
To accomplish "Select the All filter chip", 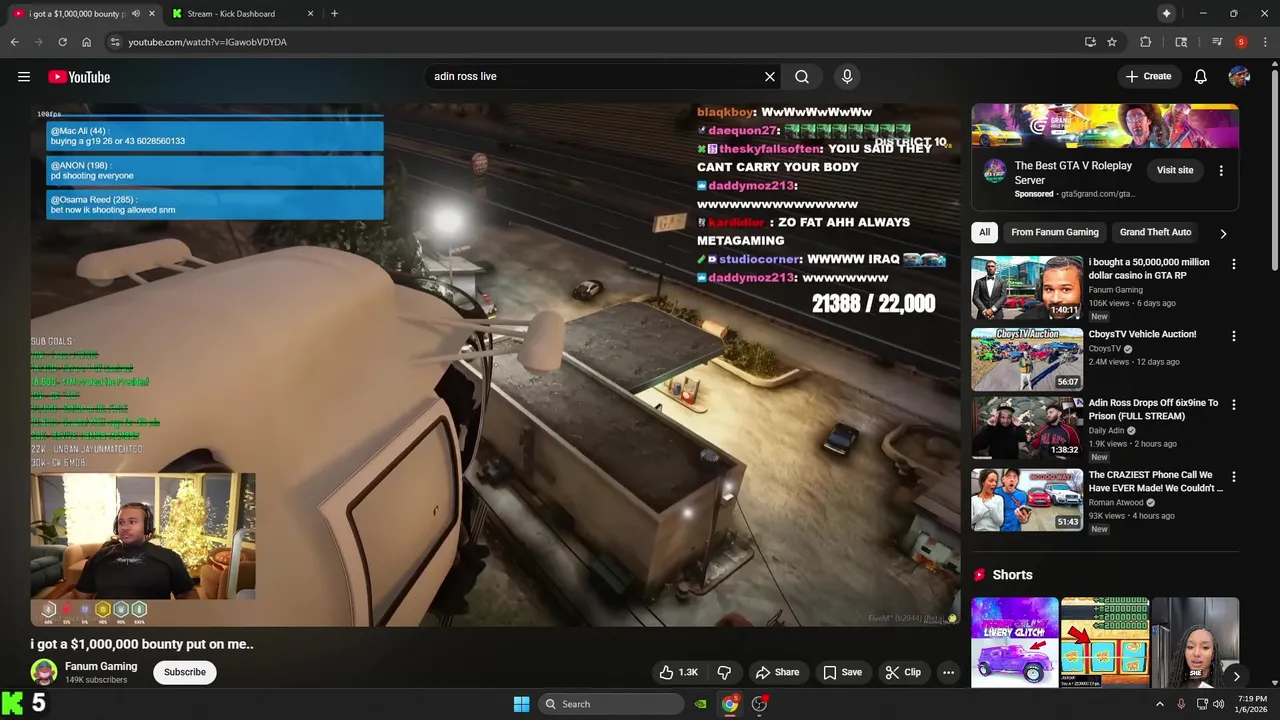I will tap(984, 232).
